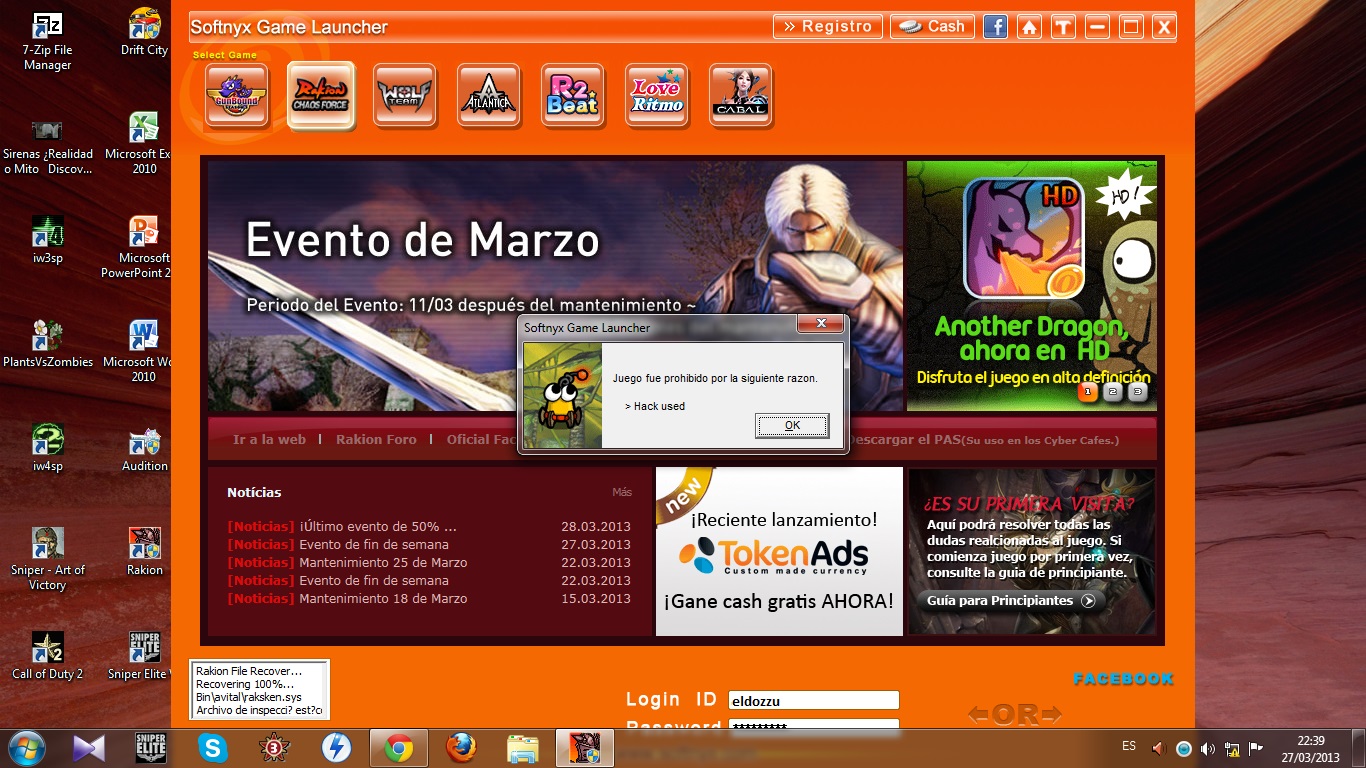
Task: Select the Cabal game icon
Action: click(741, 95)
